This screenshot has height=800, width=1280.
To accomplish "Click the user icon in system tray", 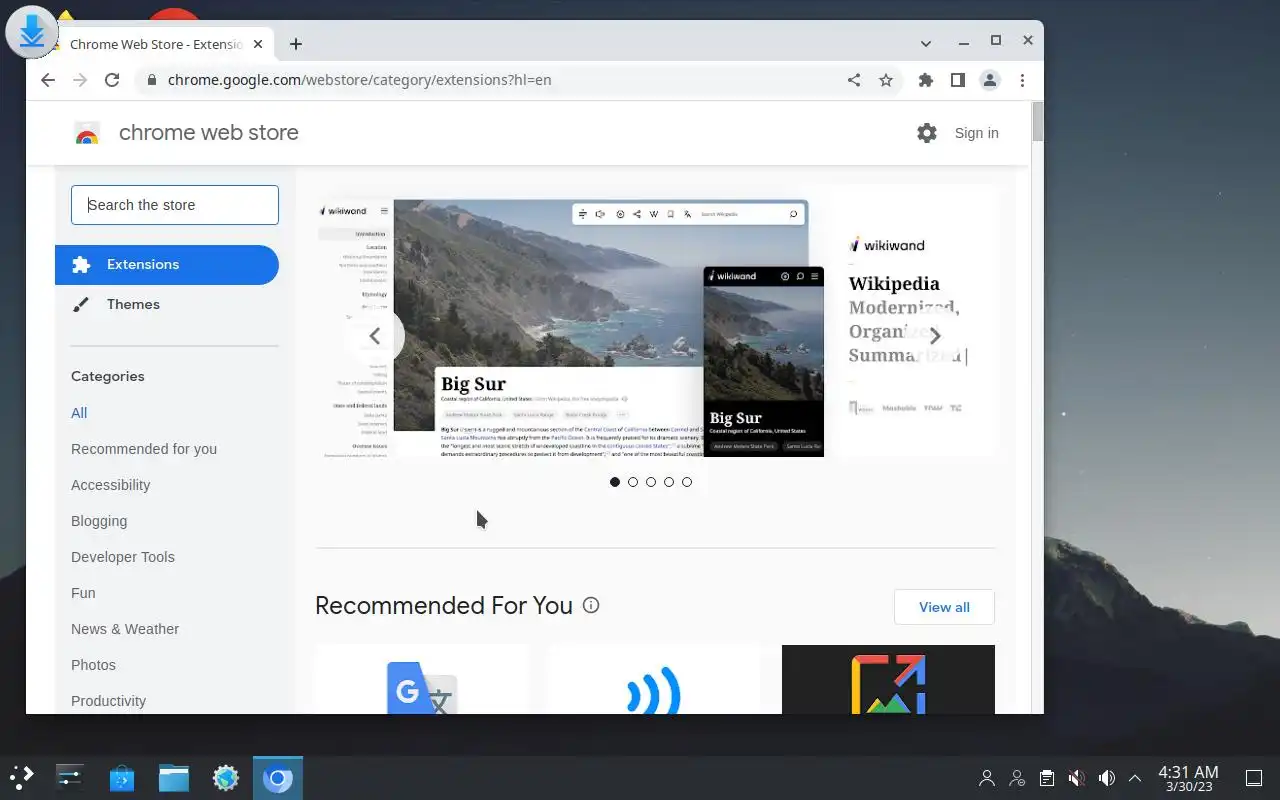I will pos(987,778).
